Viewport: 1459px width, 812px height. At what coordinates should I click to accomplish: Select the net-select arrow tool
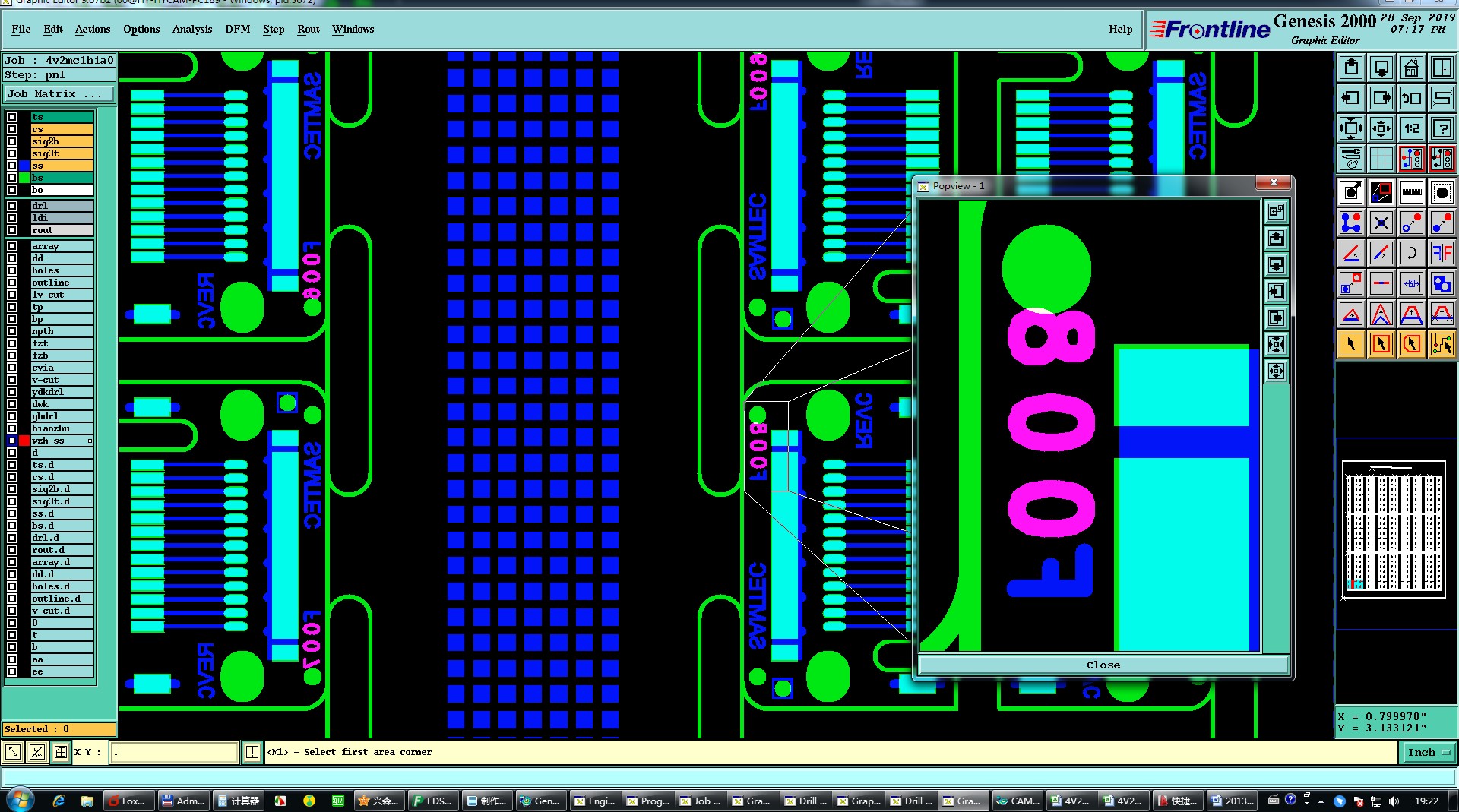[1442, 344]
